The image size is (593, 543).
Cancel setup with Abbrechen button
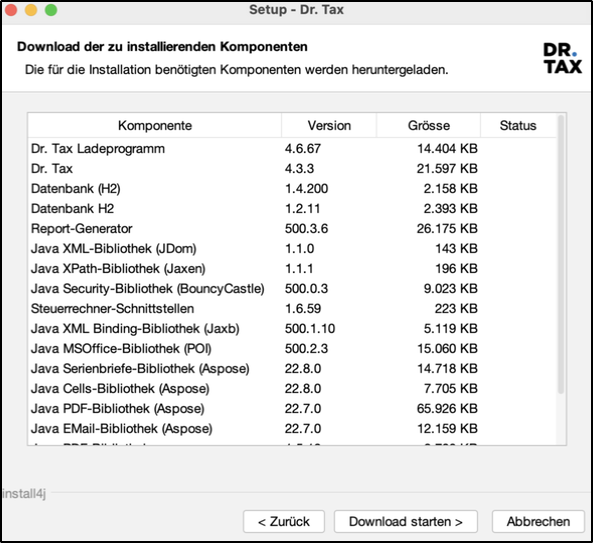click(x=538, y=521)
